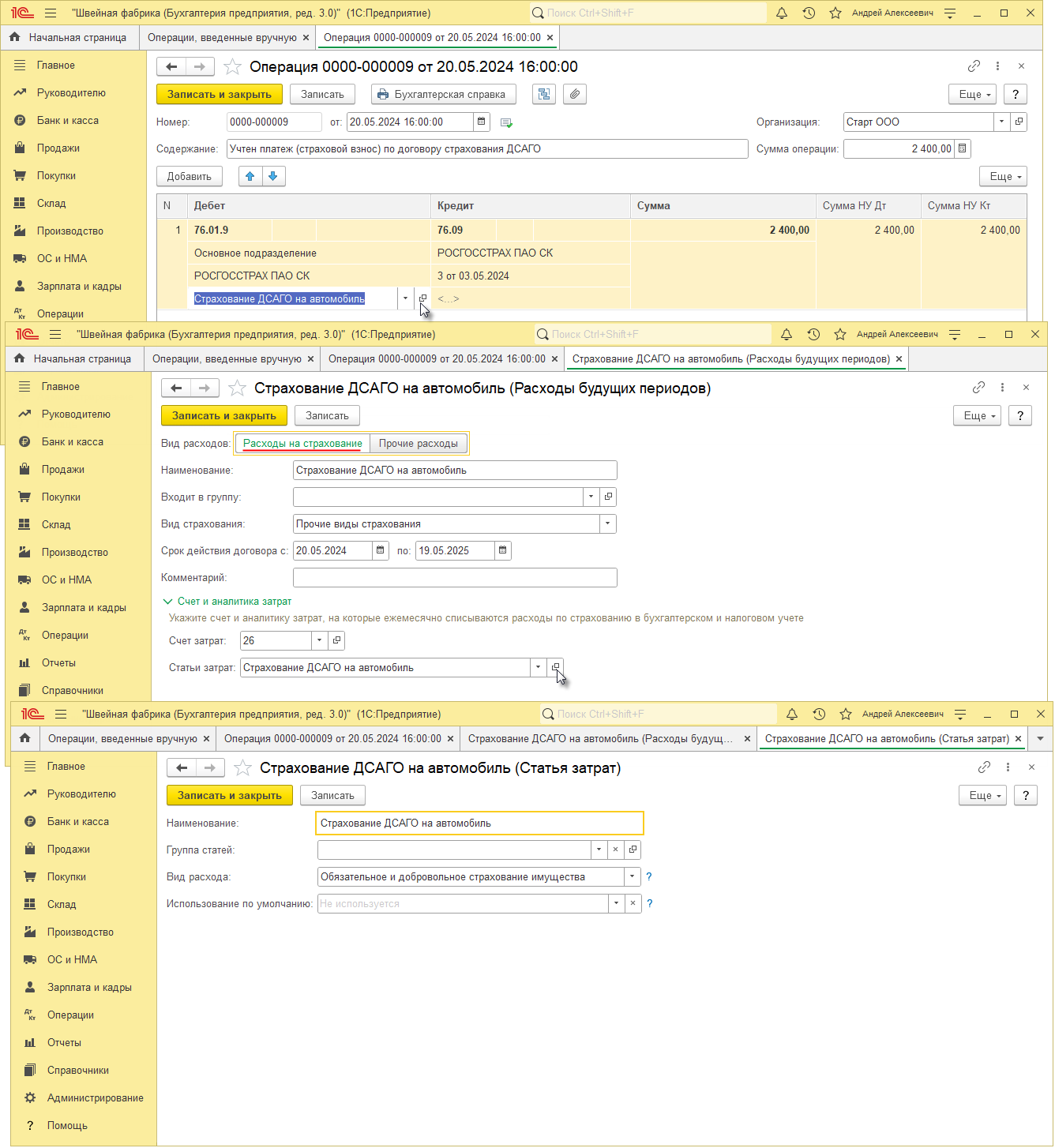1055x1148 pixels.
Task: Clear Группа статей field with x
Action: 616,850
